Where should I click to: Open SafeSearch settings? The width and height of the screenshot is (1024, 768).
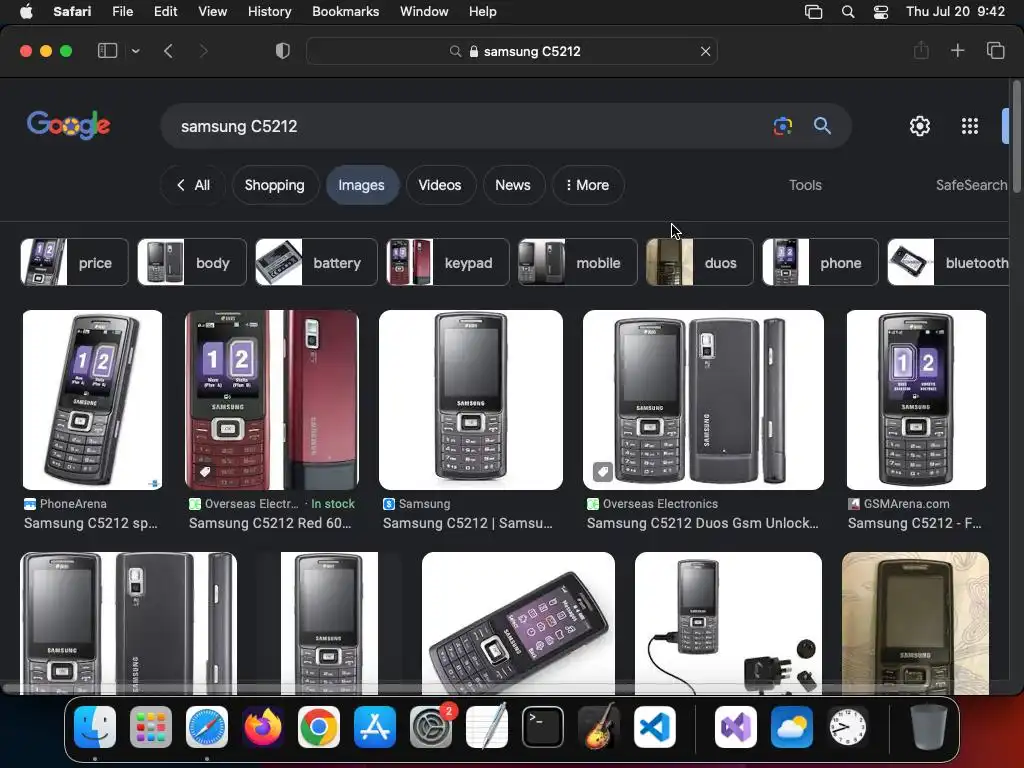coord(971,185)
